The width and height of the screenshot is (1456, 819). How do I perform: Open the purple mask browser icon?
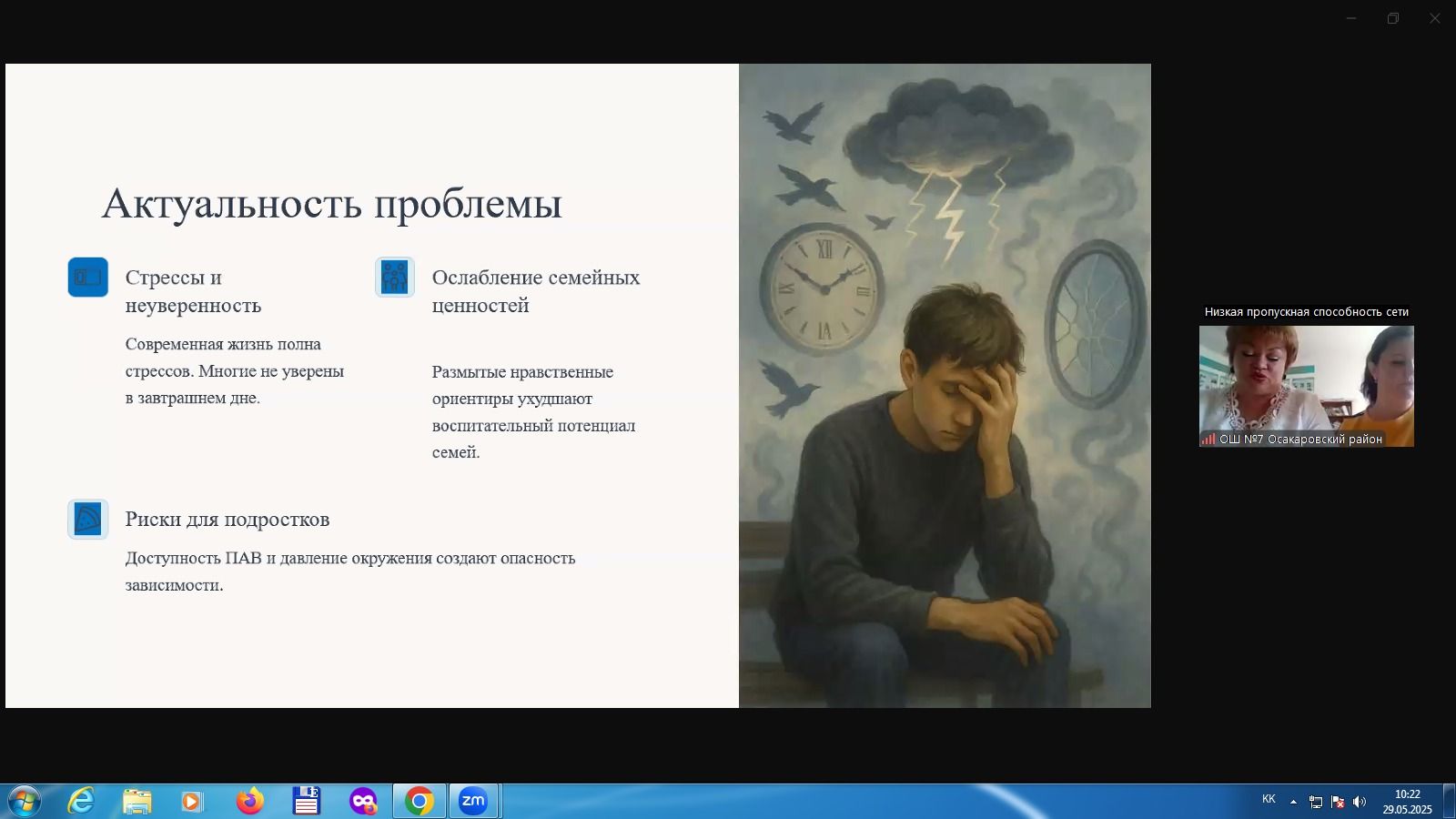(363, 801)
